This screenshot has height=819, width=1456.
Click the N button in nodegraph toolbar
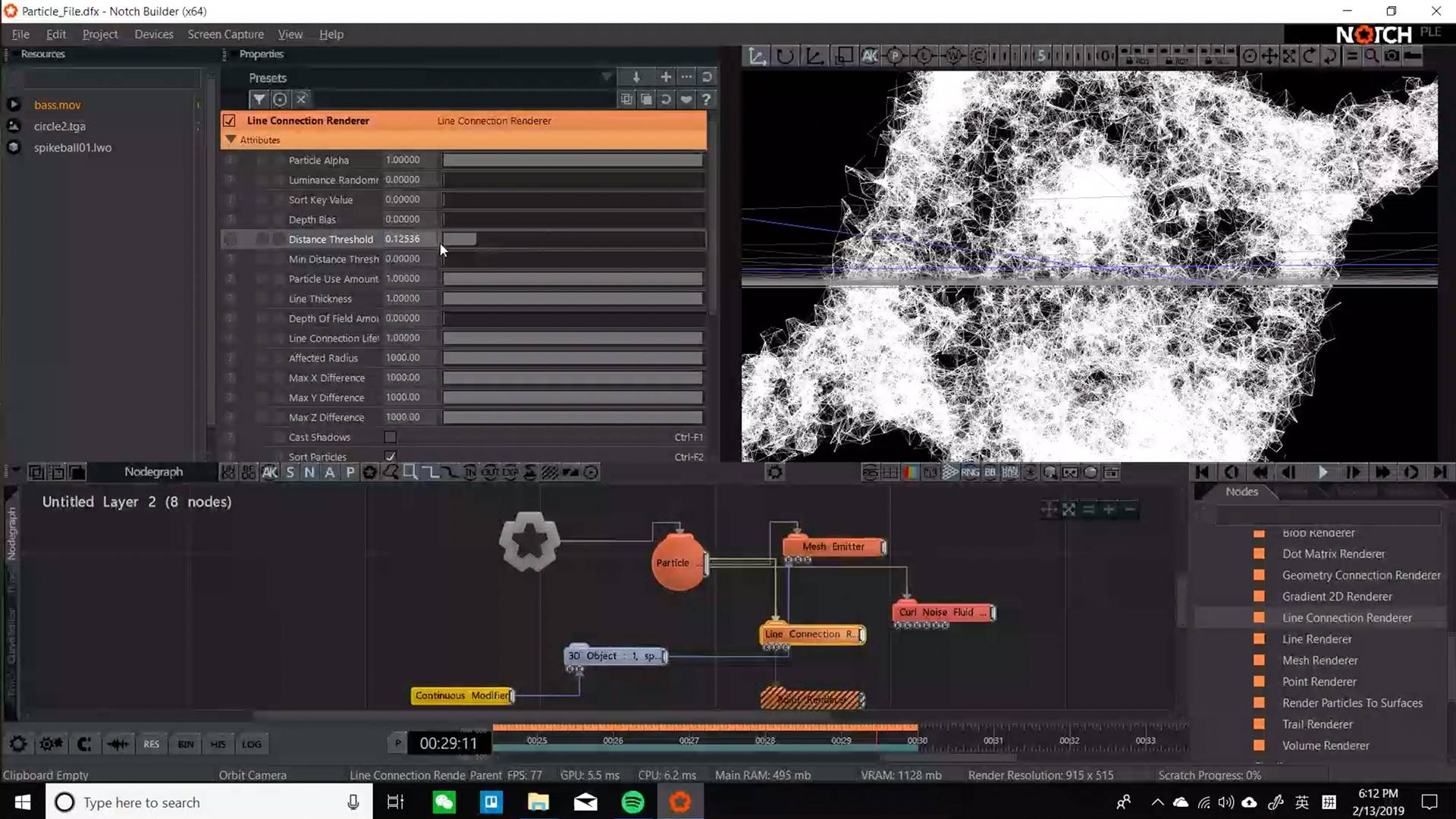tap(309, 472)
